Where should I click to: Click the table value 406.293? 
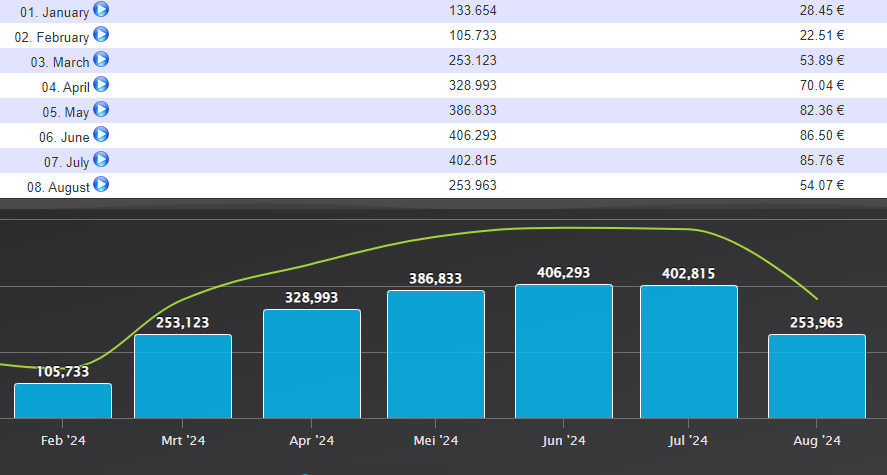[473, 135]
